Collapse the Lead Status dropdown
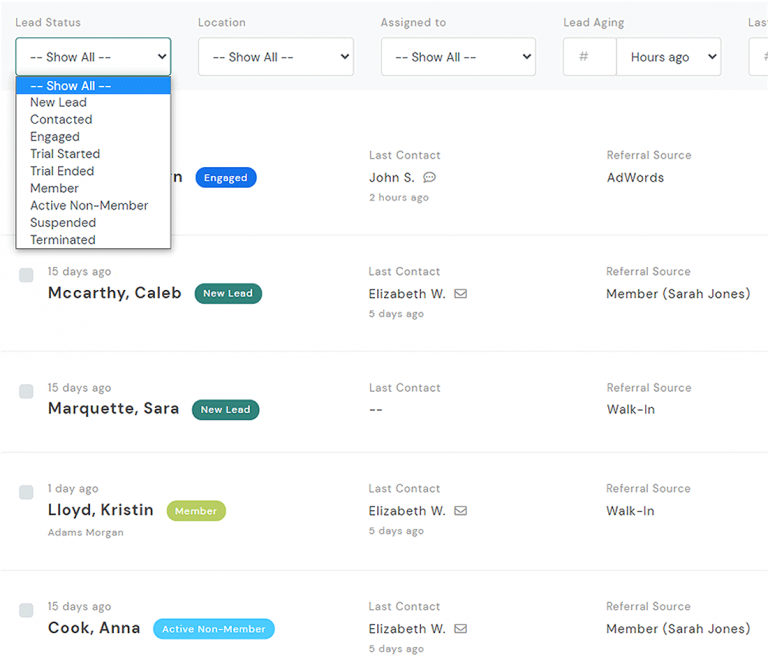Viewport: 768px width, 670px height. pos(93,57)
